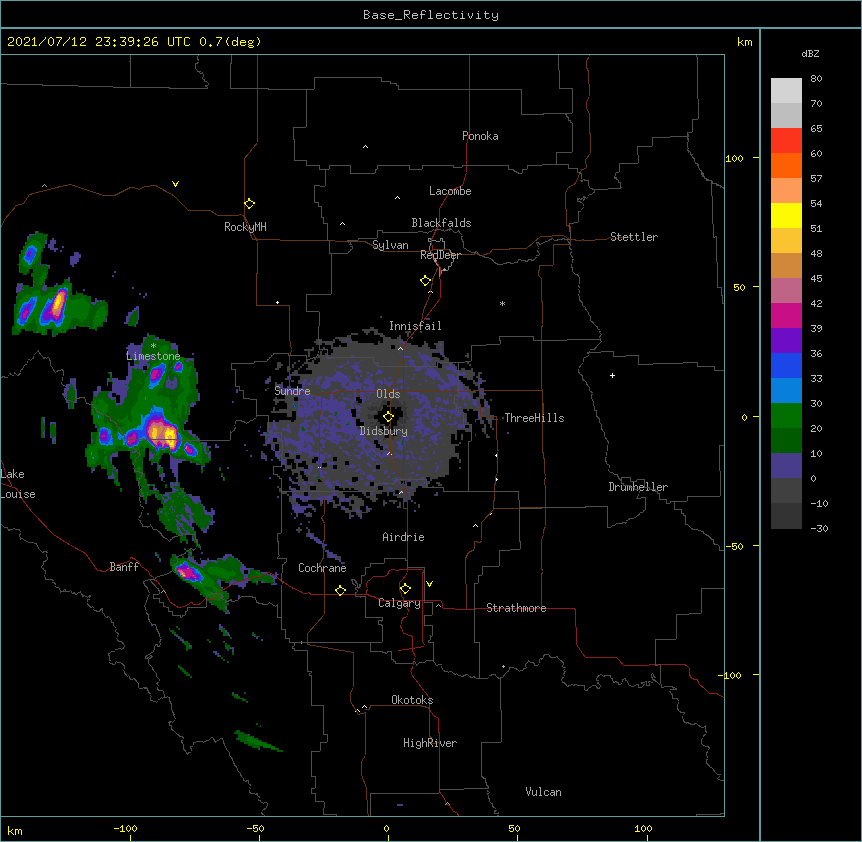
Task: Click the Vulcan town label
Action: [x=543, y=792]
